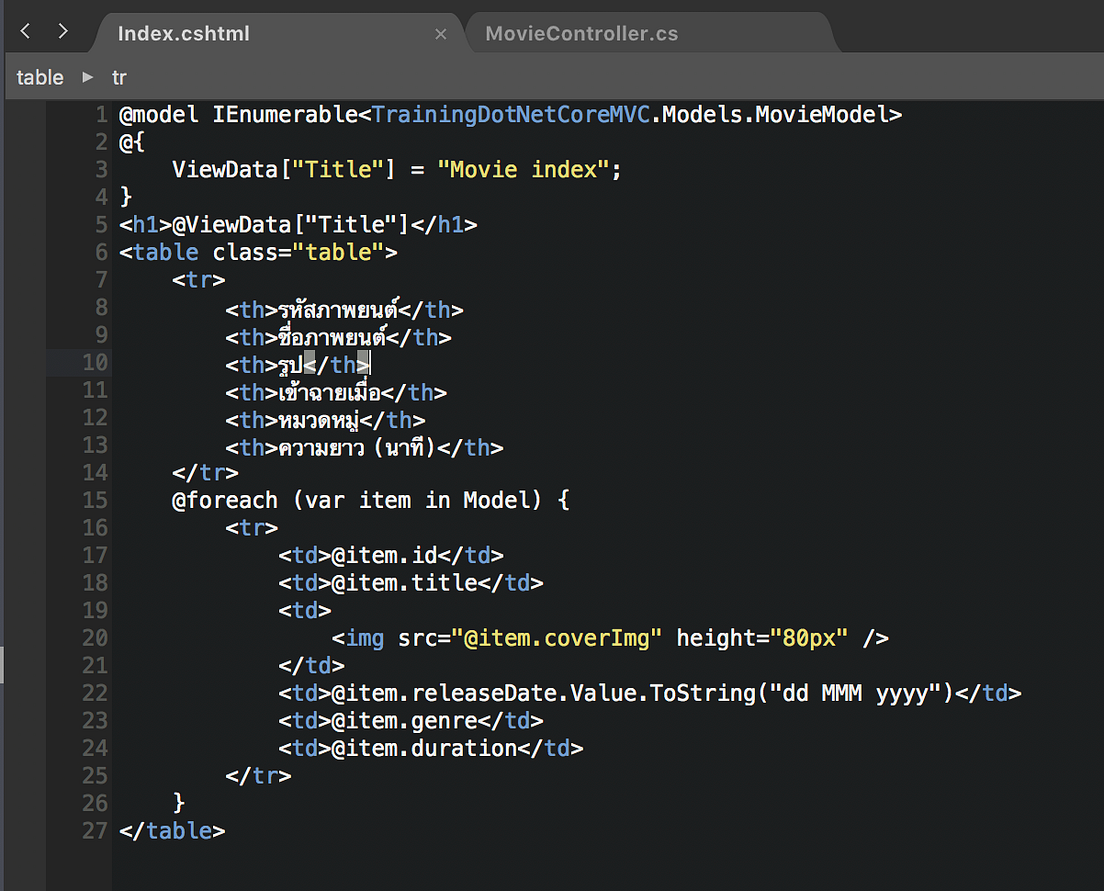Viewport: 1104px width, 891px height.
Task: Click the img tag on line 20
Action: [x=364, y=637]
